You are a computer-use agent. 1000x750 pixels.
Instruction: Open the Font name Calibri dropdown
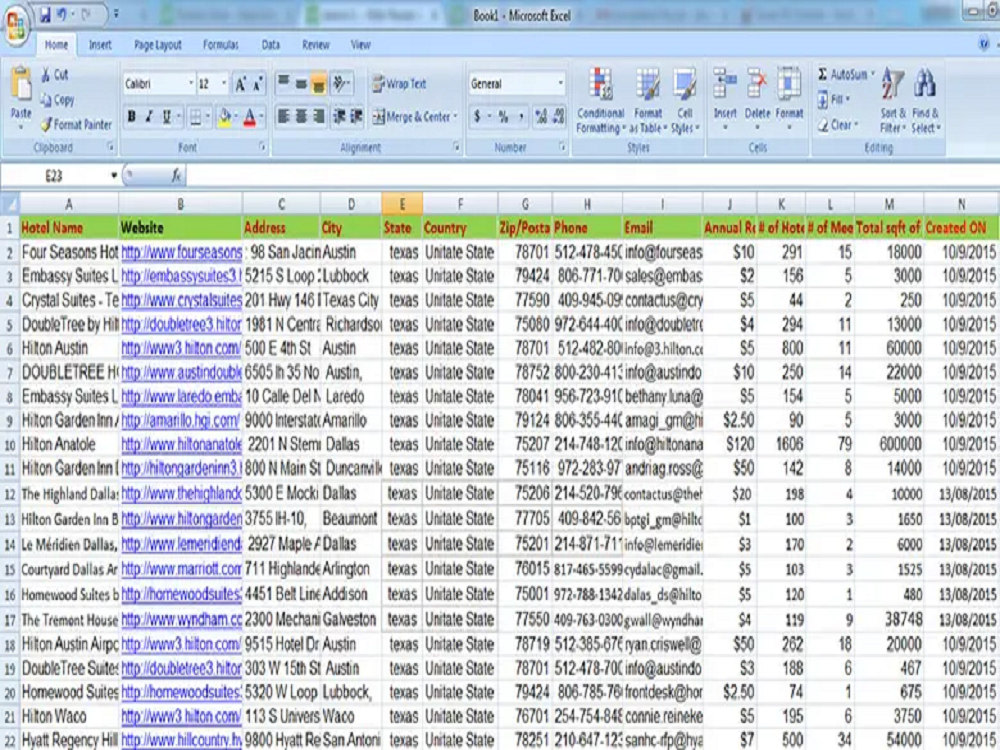tap(190, 84)
